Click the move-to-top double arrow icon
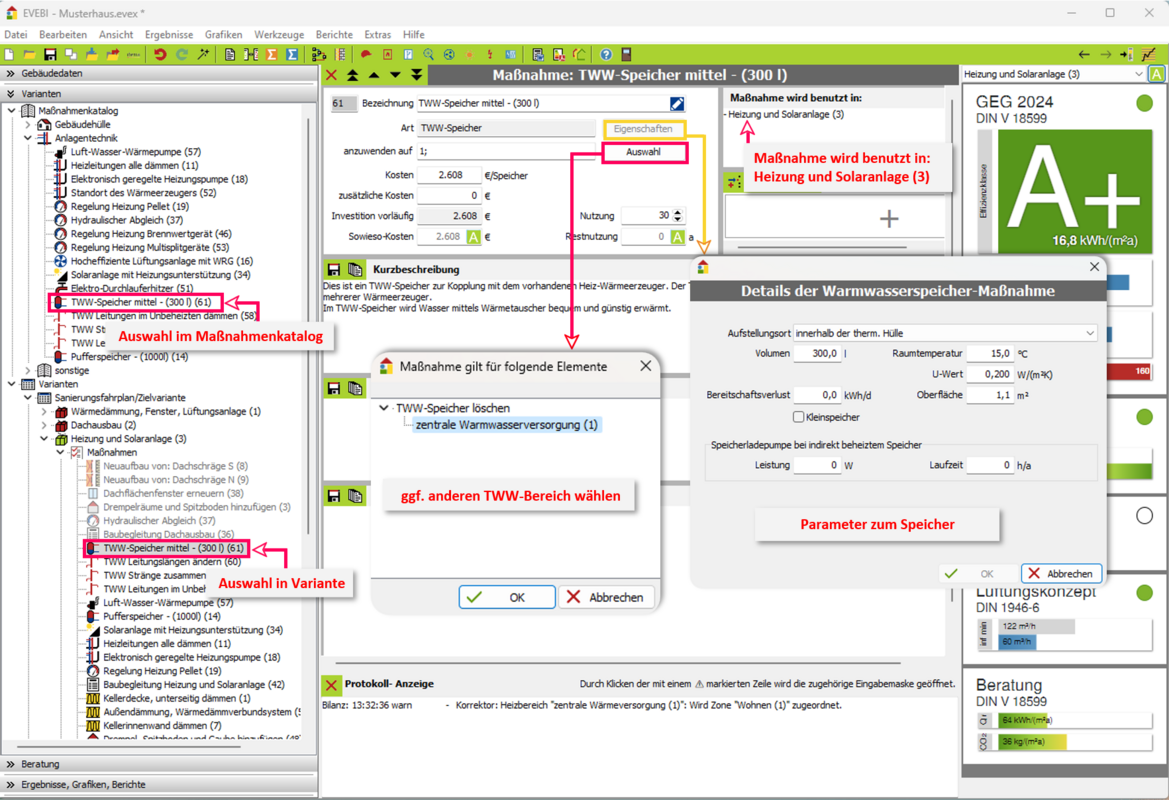 352,76
